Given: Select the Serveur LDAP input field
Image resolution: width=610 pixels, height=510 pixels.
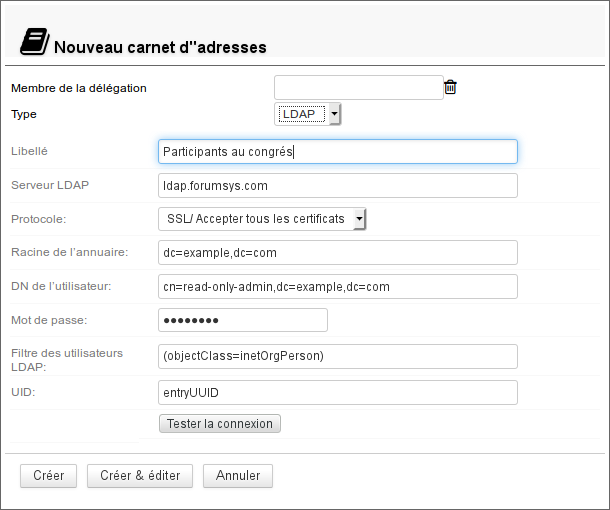Looking at the screenshot, I should click(337, 186).
